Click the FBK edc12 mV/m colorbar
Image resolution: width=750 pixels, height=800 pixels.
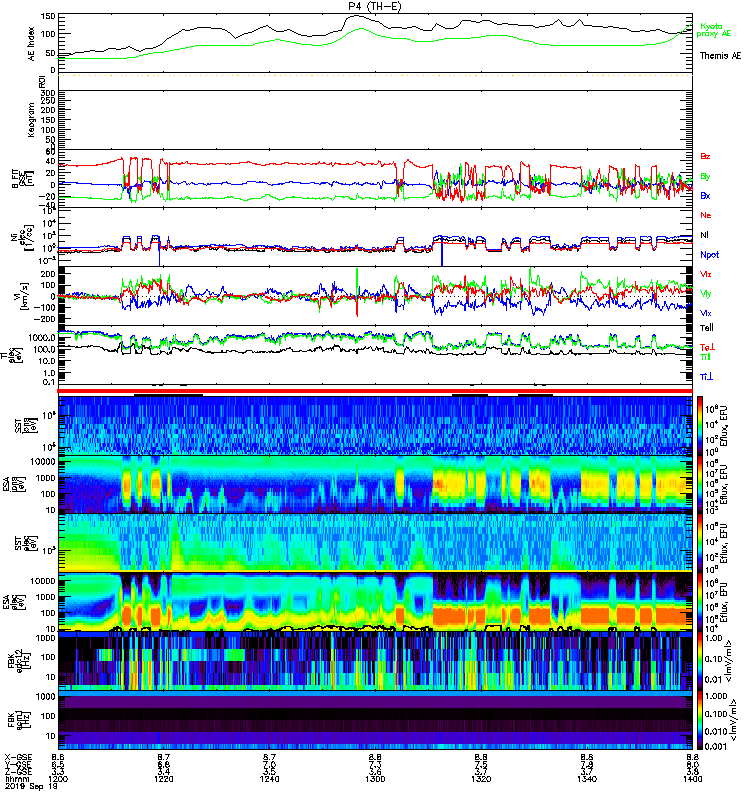pos(700,661)
